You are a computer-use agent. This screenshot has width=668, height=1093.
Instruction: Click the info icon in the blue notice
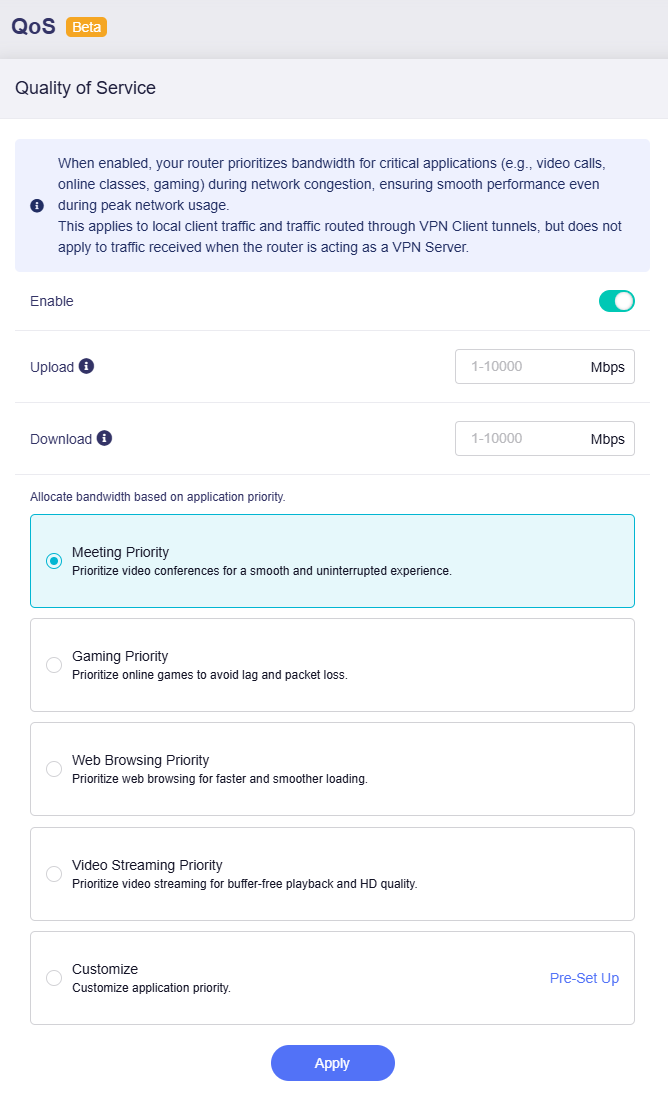point(37,205)
